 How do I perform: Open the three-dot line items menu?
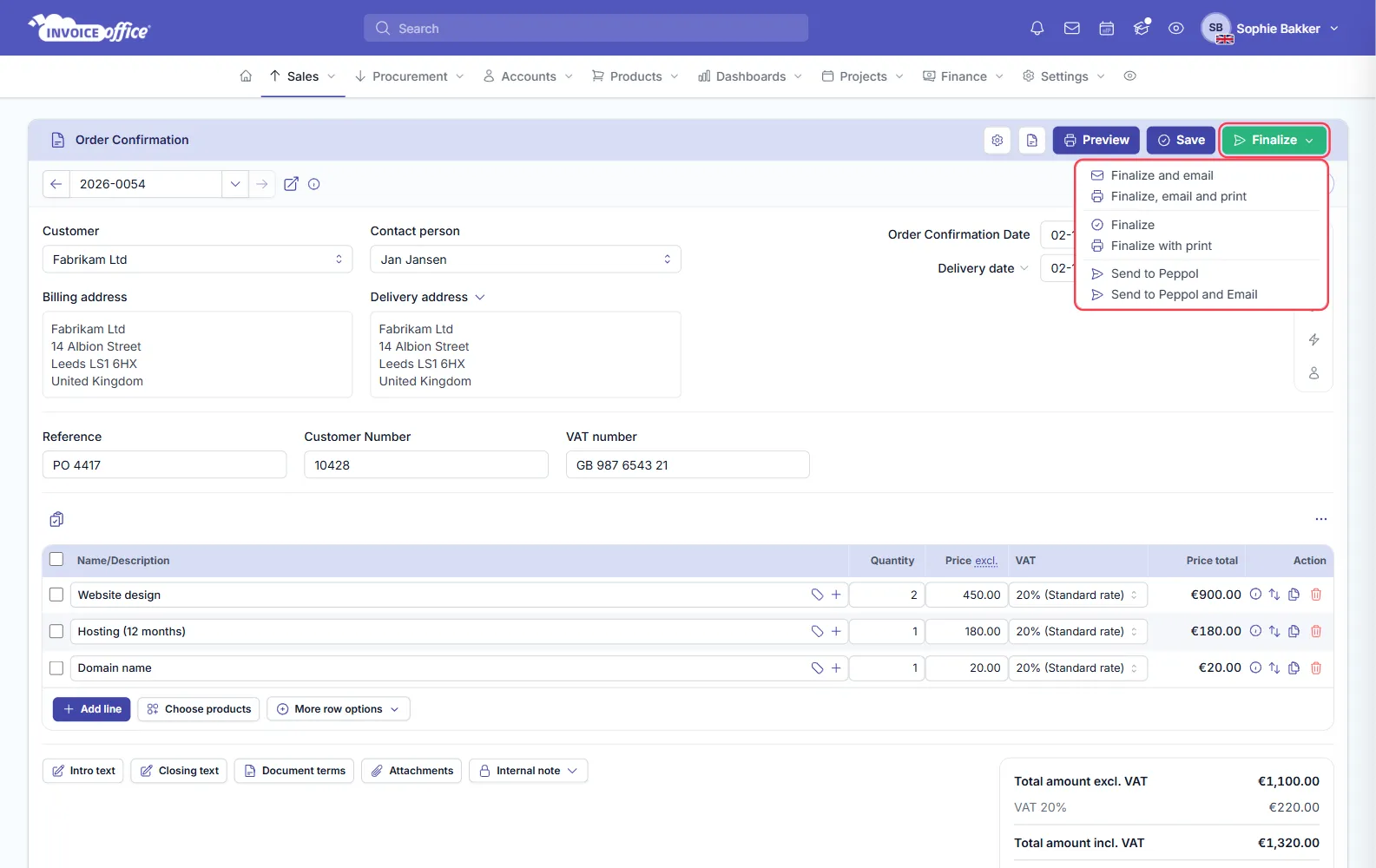tap(1321, 519)
